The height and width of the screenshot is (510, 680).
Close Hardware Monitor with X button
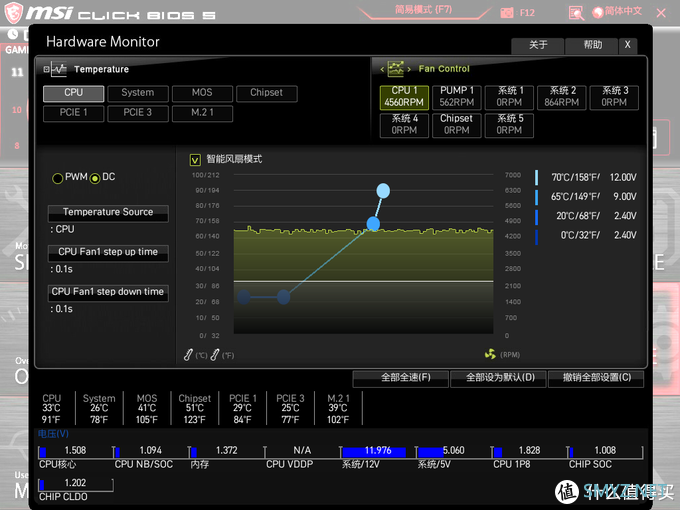click(628, 45)
